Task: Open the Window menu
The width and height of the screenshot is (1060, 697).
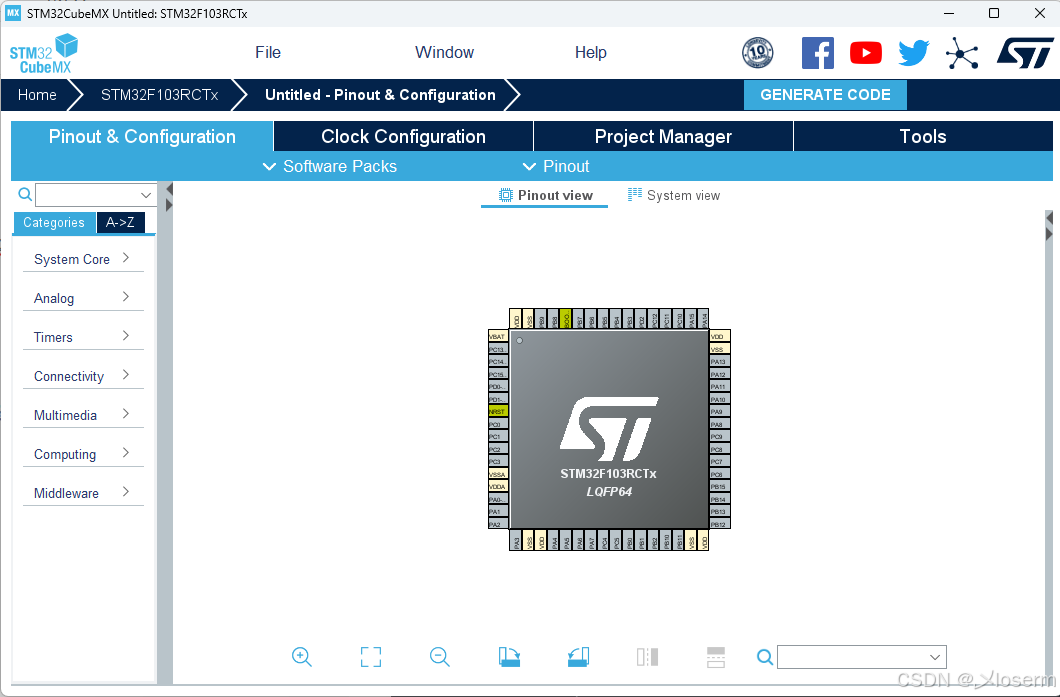Action: pos(444,53)
